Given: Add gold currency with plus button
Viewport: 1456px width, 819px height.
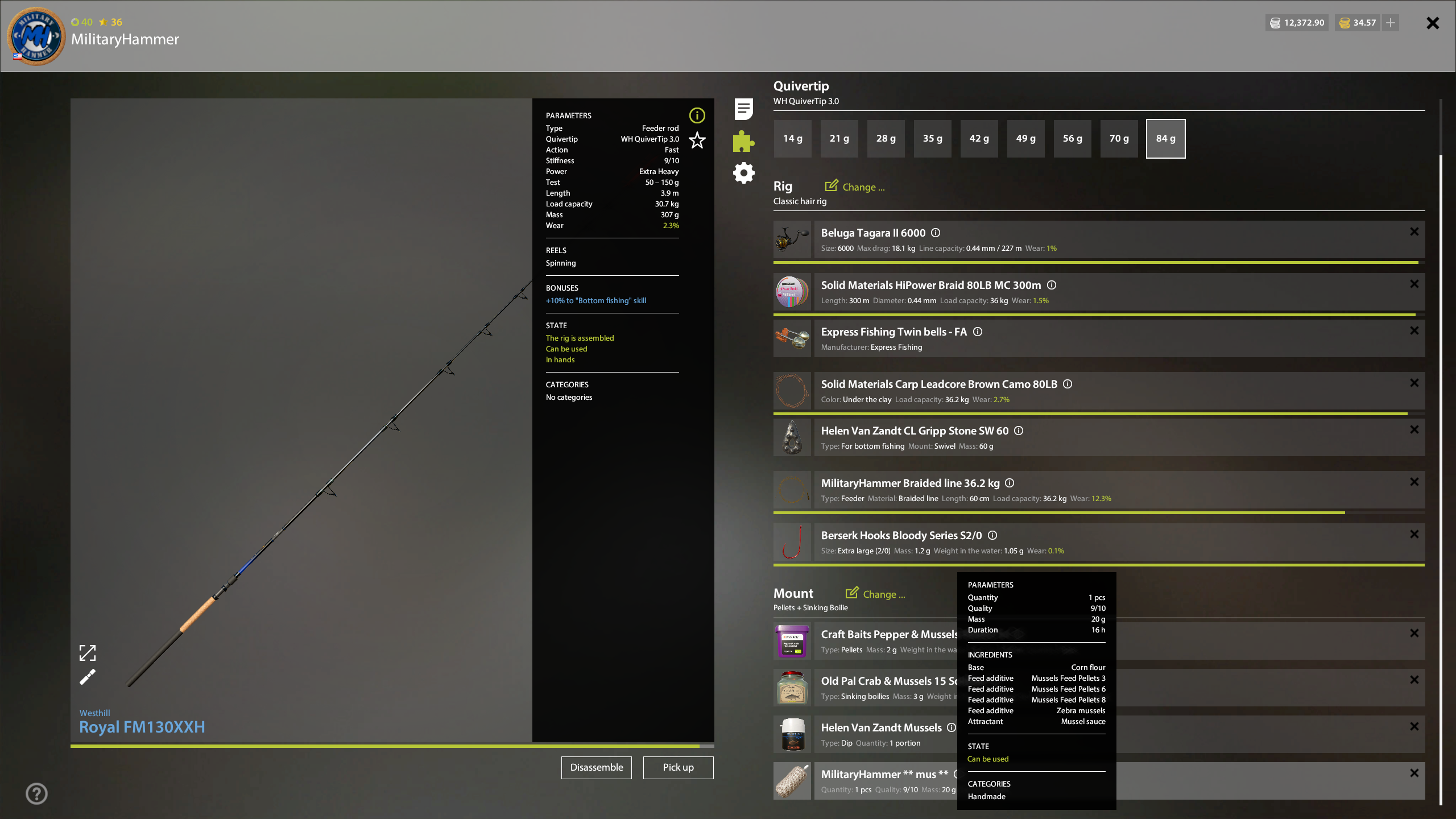Looking at the screenshot, I should tap(1391, 23).
